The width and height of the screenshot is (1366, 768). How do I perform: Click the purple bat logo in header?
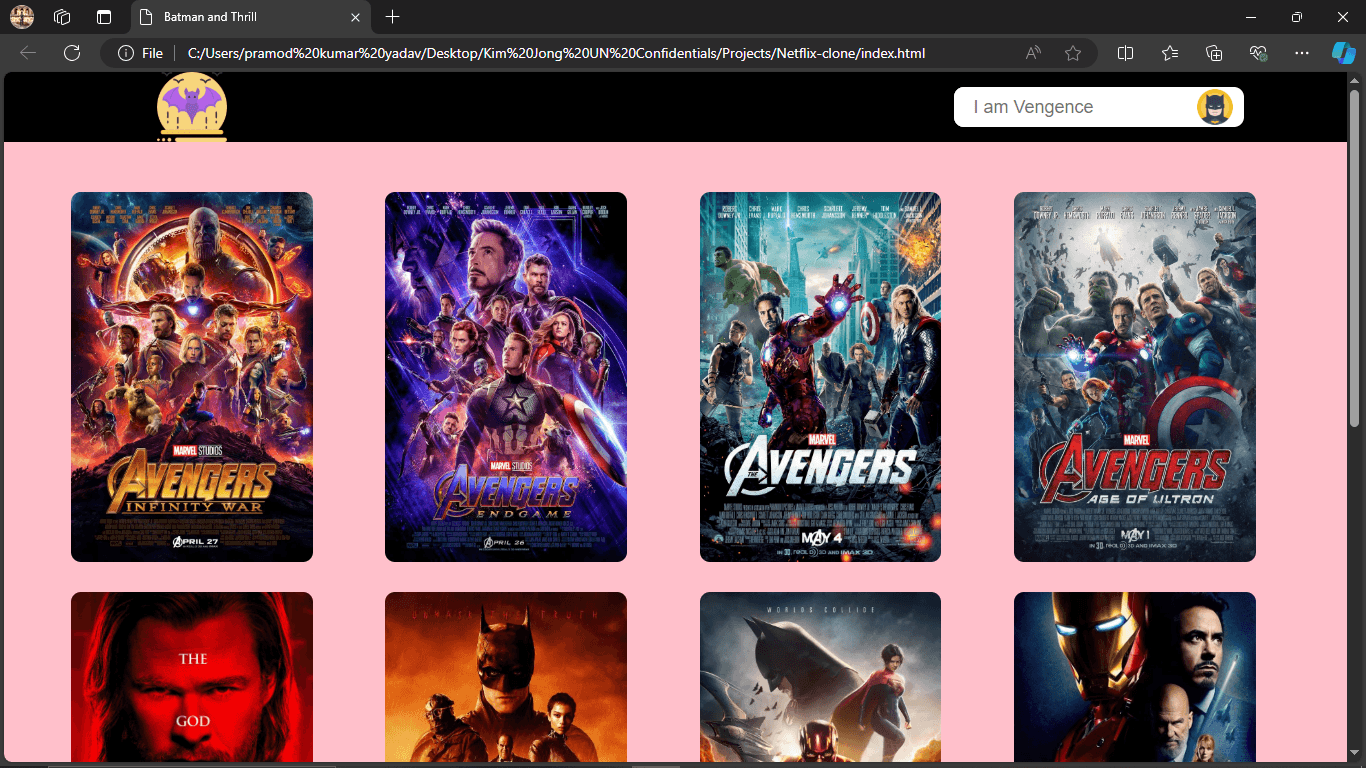point(192,106)
